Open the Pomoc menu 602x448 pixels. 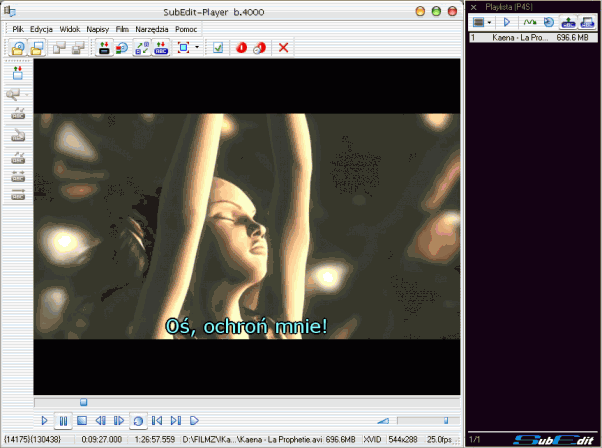186,29
